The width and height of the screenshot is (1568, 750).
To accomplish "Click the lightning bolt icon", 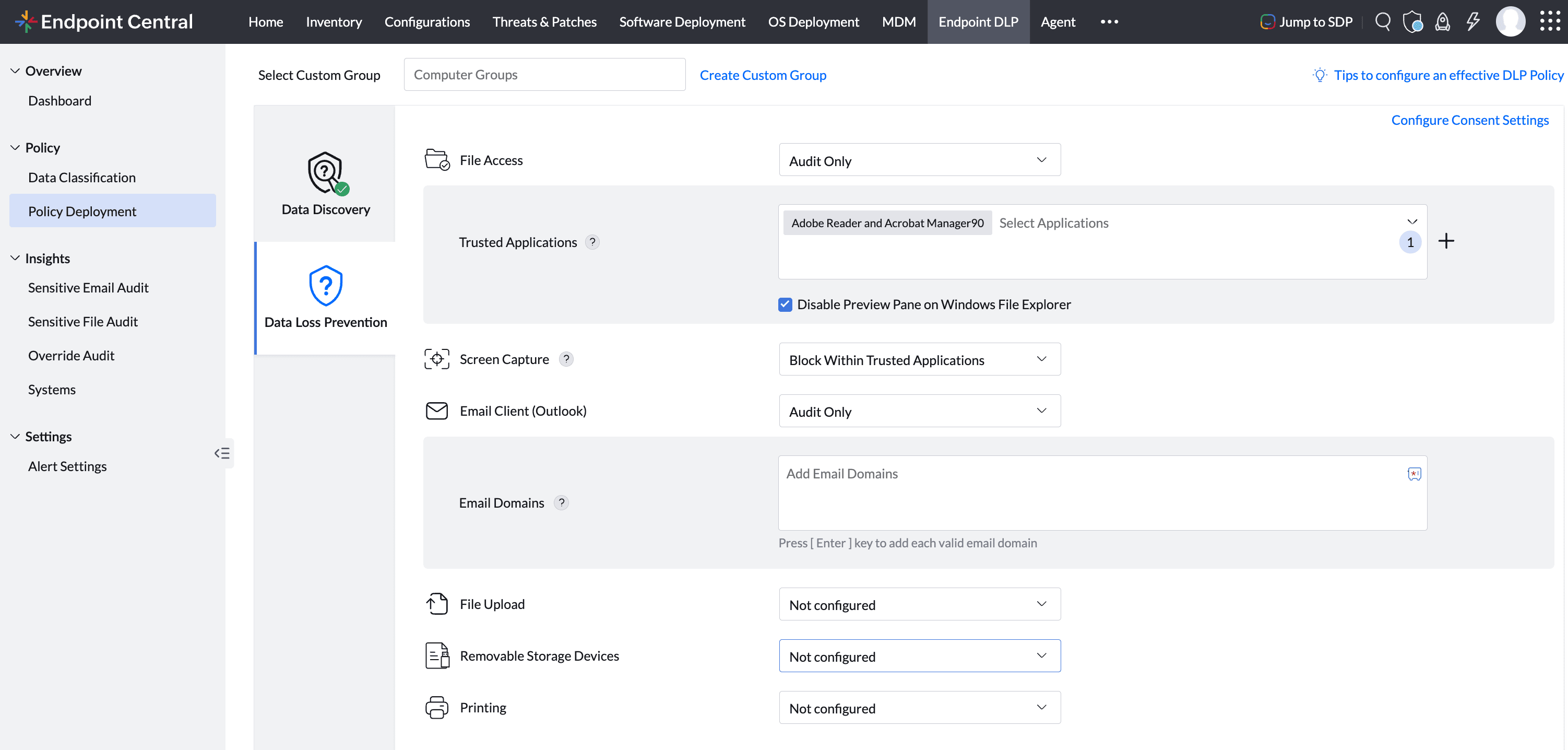I will (x=1472, y=22).
